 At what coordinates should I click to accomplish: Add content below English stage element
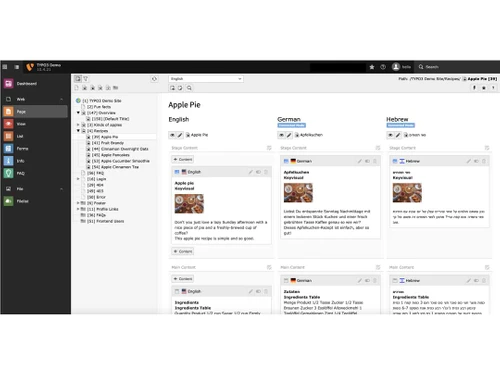[183, 251]
